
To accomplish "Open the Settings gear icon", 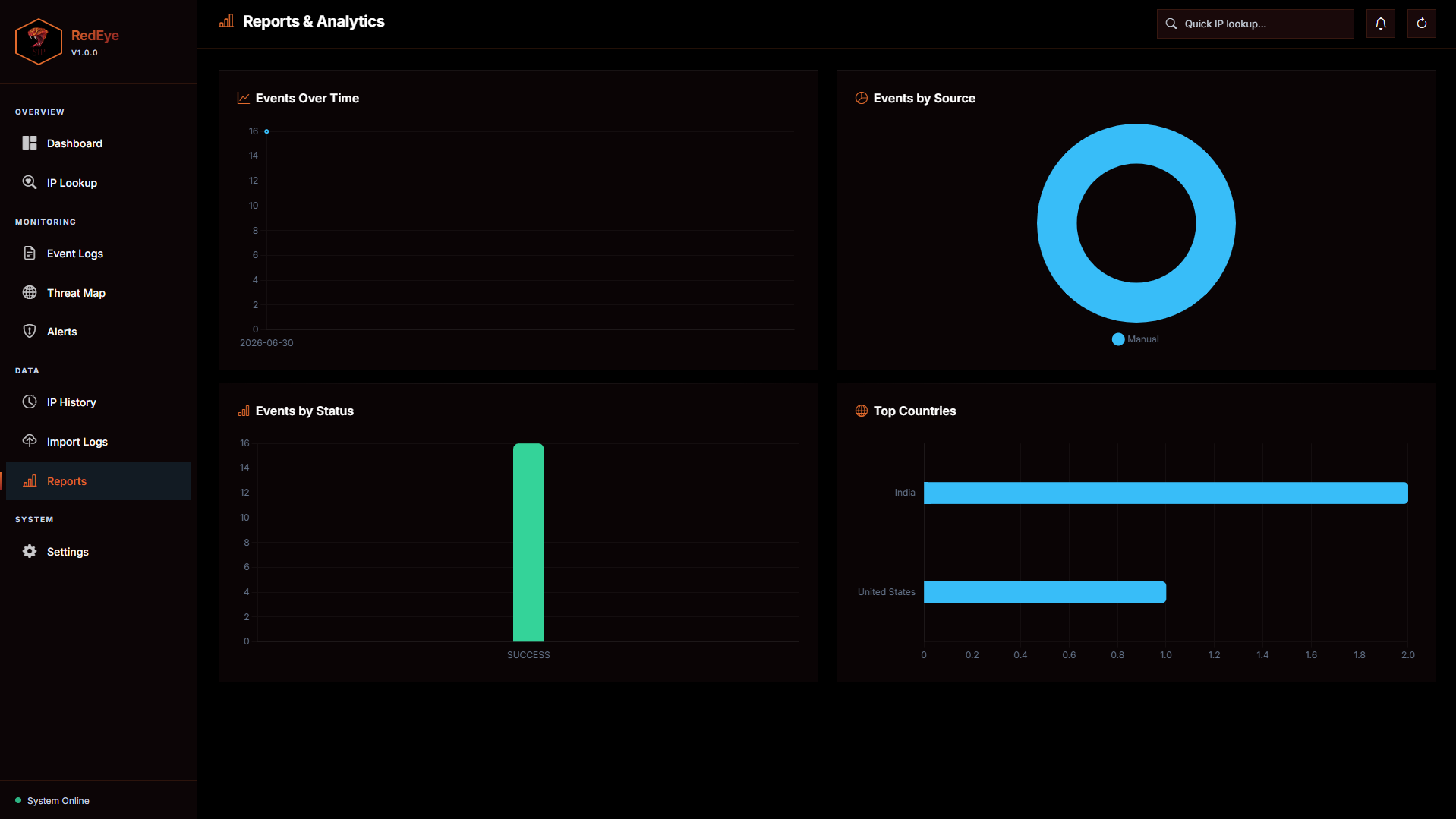I will click(30, 551).
